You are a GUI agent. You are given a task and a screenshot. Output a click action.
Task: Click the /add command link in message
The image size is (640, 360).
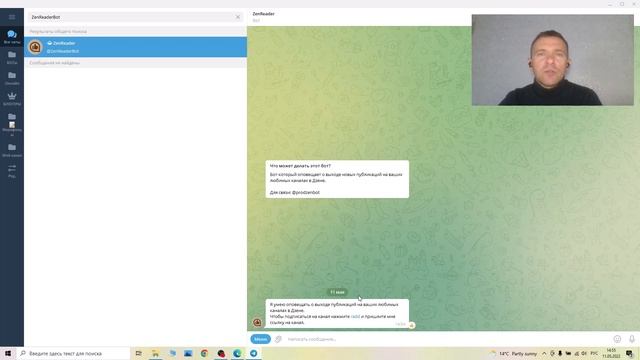click(x=355, y=316)
